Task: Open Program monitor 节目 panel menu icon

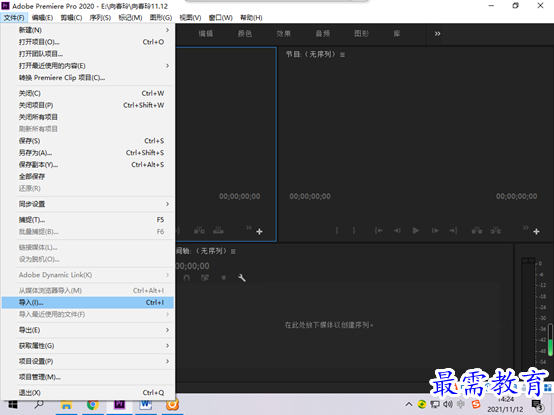Action: [342, 55]
